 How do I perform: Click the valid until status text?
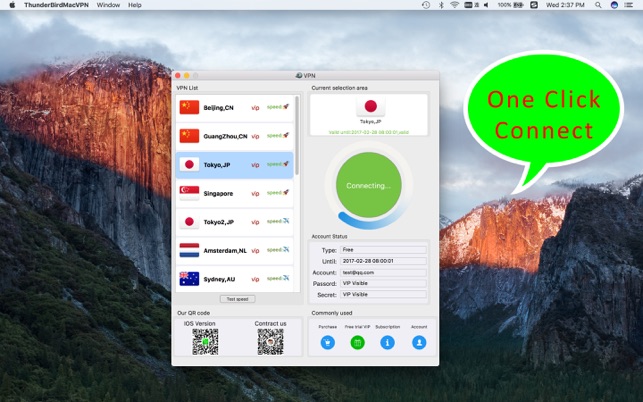pos(369,132)
